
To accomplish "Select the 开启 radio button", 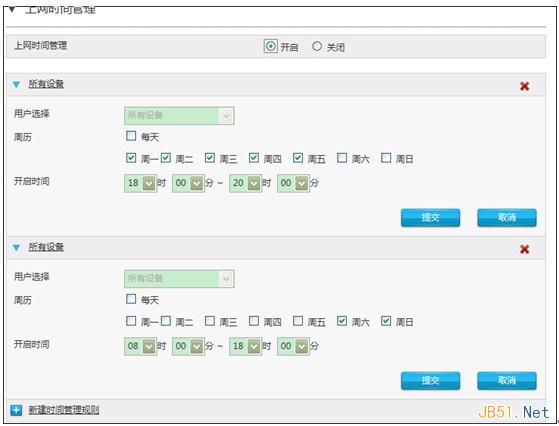I will 271,46.
